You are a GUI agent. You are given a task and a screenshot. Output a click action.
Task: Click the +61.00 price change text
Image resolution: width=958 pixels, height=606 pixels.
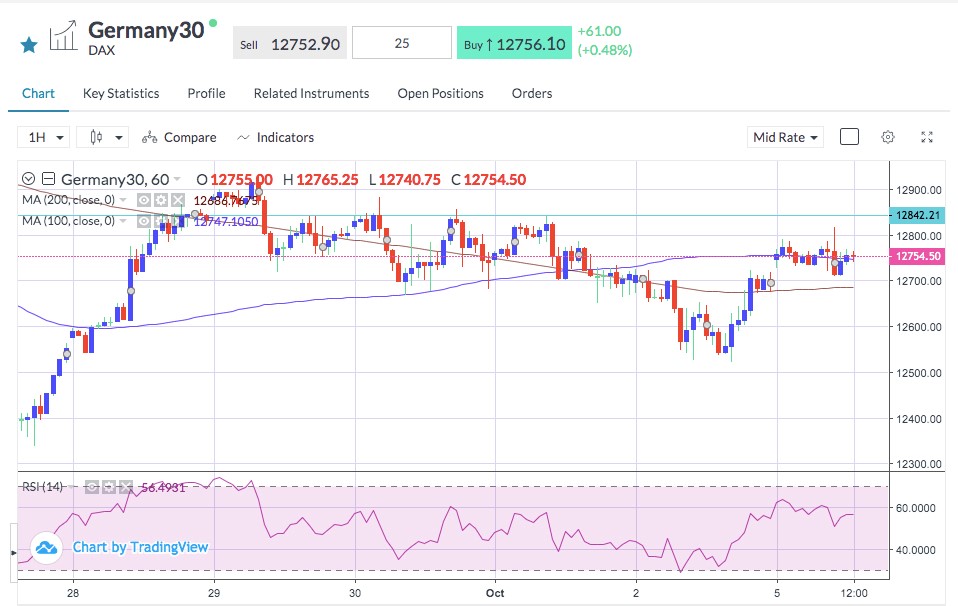point(599,31)
